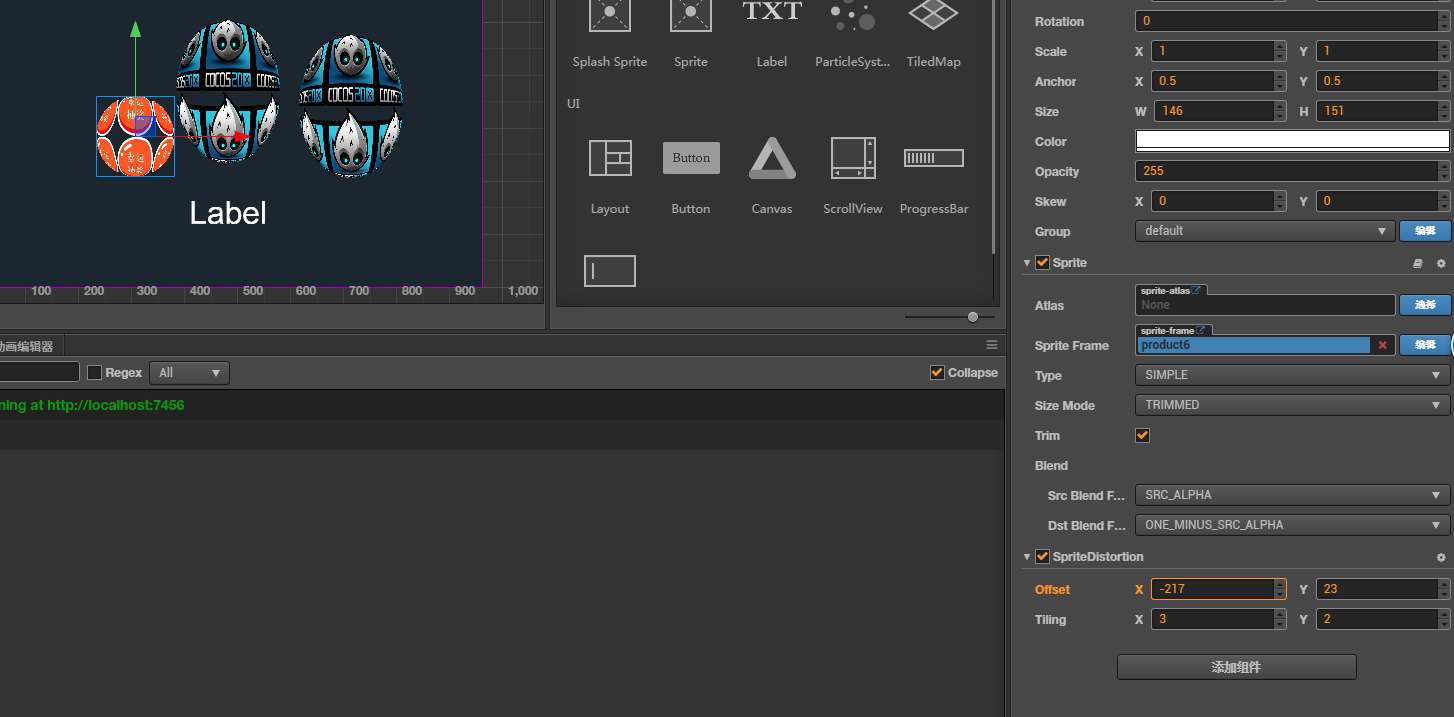Select the edit box icon below Layout
Image resolution: width=1454 pixels, height=717 pixels.
click(x=610, y=271)
